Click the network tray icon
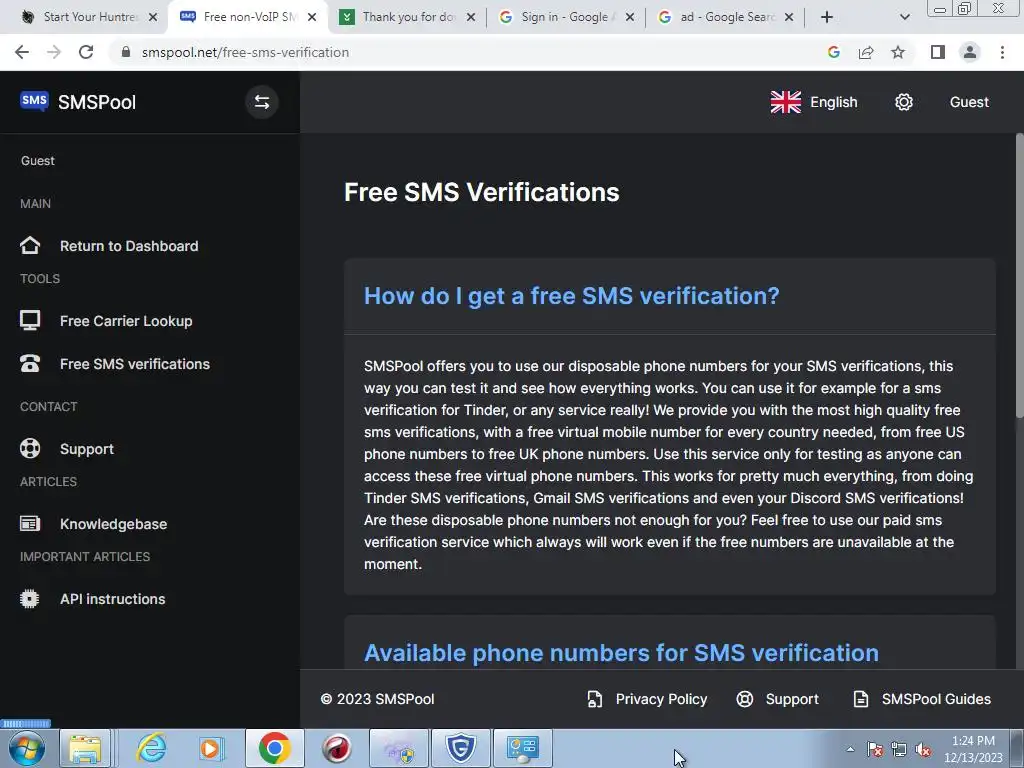 coord(899,749)
